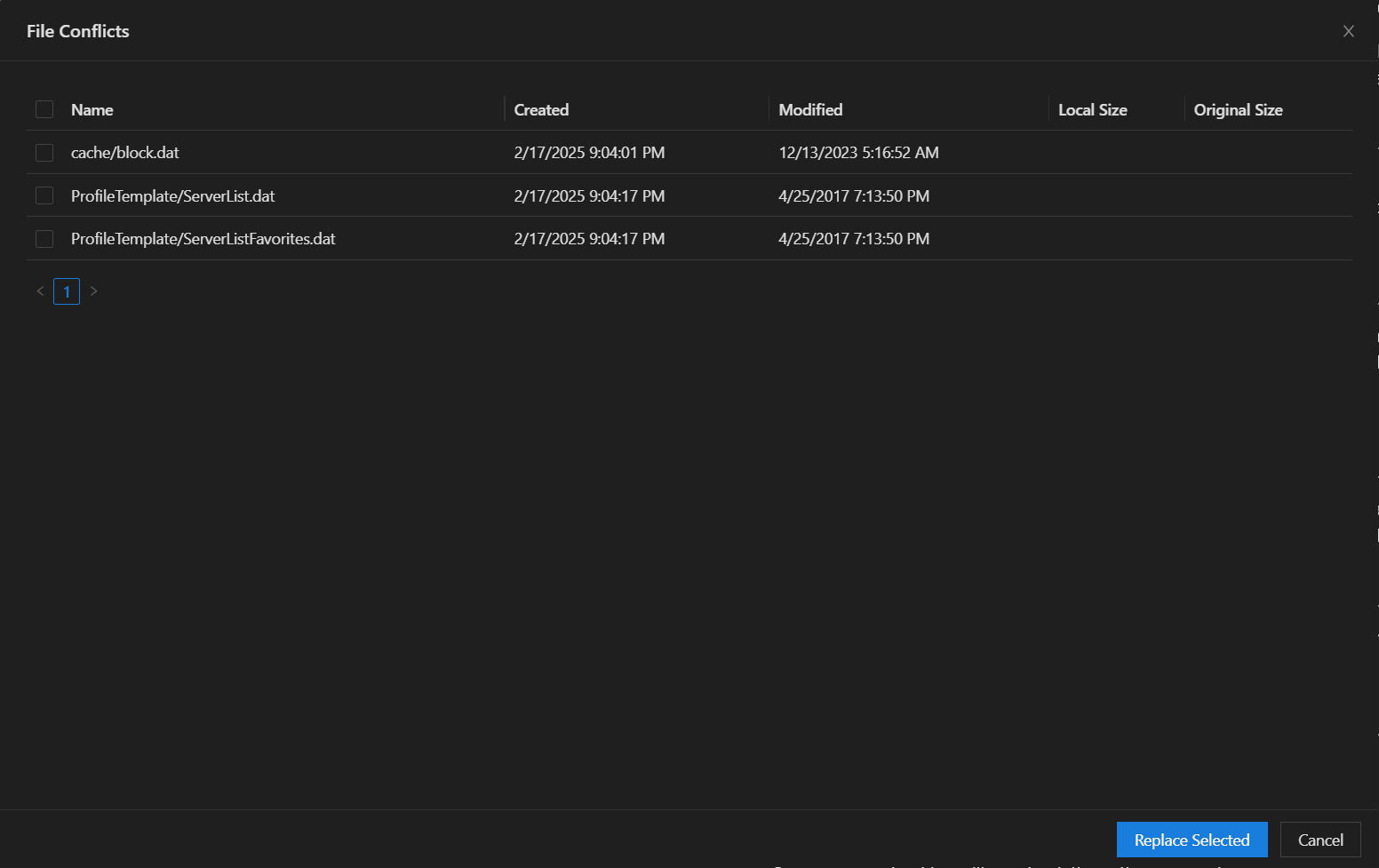
Task: Click the File Conflicts dialog title
Action: click(x=77, y=30)
